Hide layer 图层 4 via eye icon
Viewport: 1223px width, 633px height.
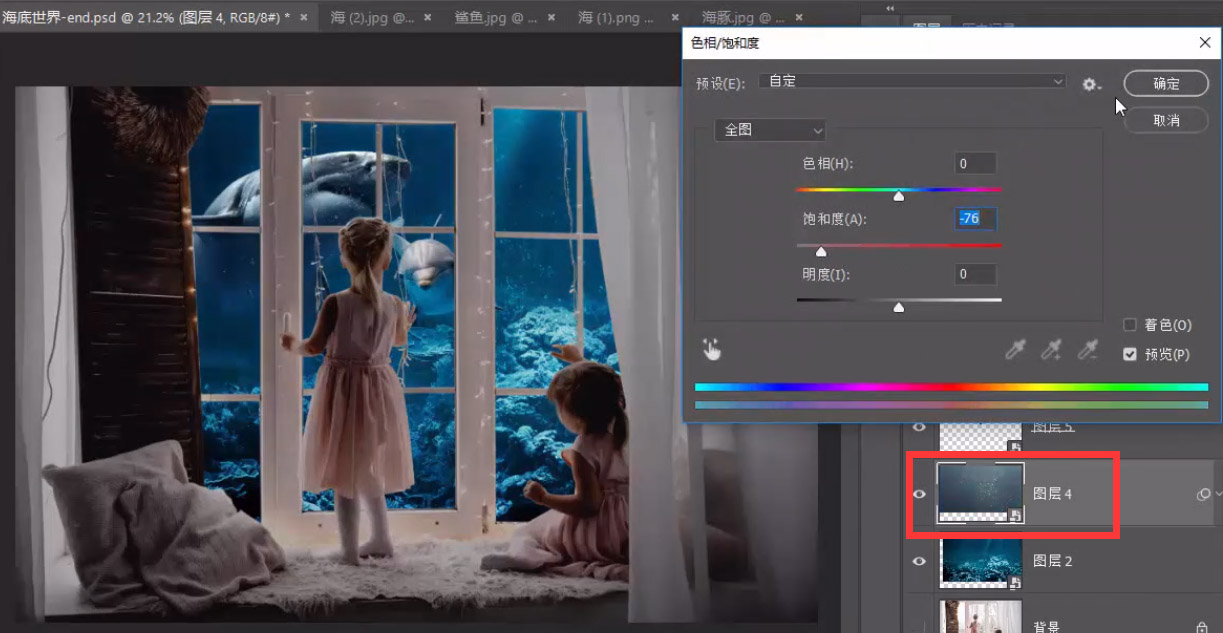pos(919,494)
